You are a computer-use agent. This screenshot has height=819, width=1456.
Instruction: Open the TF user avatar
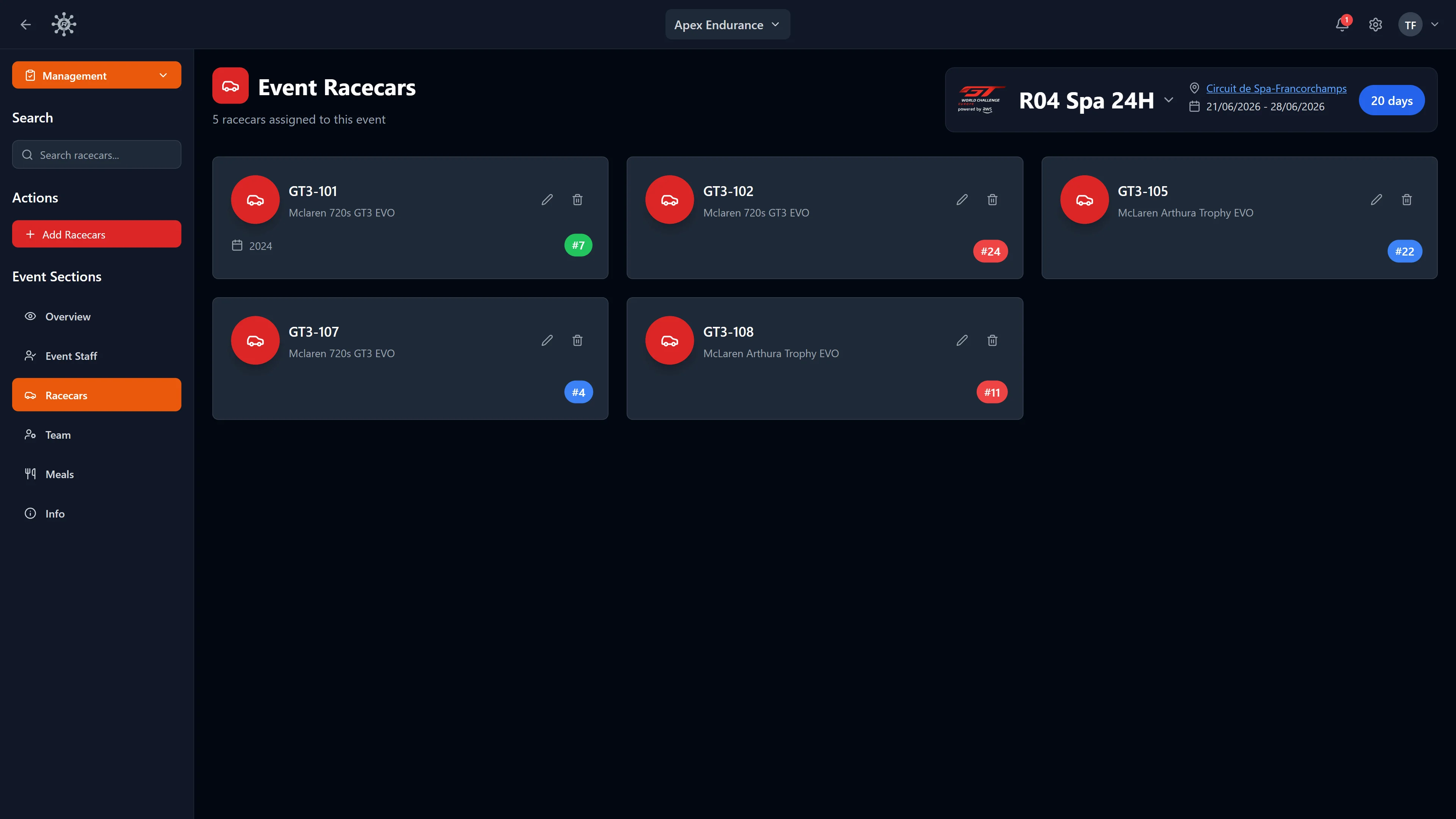[x=1410, y=24]
